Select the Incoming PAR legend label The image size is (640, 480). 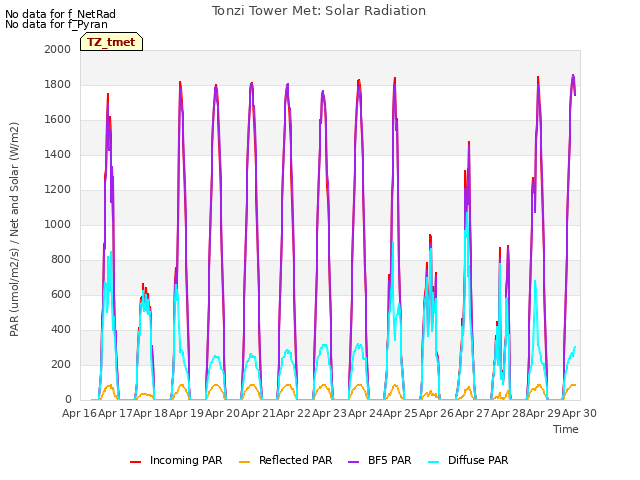click(x=186, y=460)
